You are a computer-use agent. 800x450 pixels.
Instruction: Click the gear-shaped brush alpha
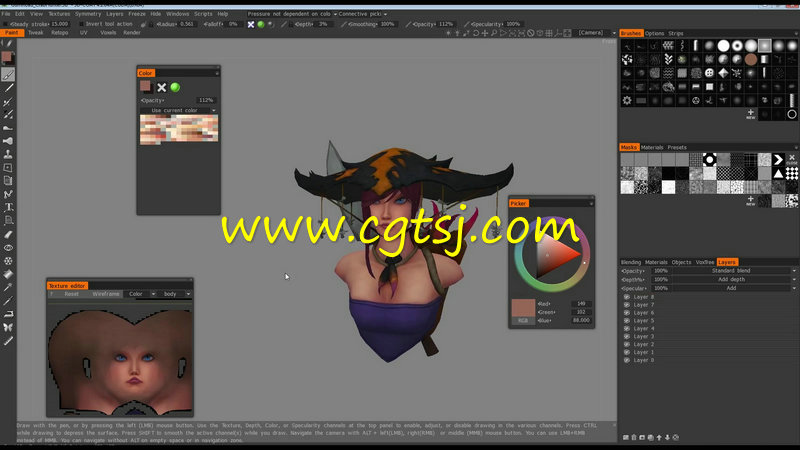click(x=627, y=101)
